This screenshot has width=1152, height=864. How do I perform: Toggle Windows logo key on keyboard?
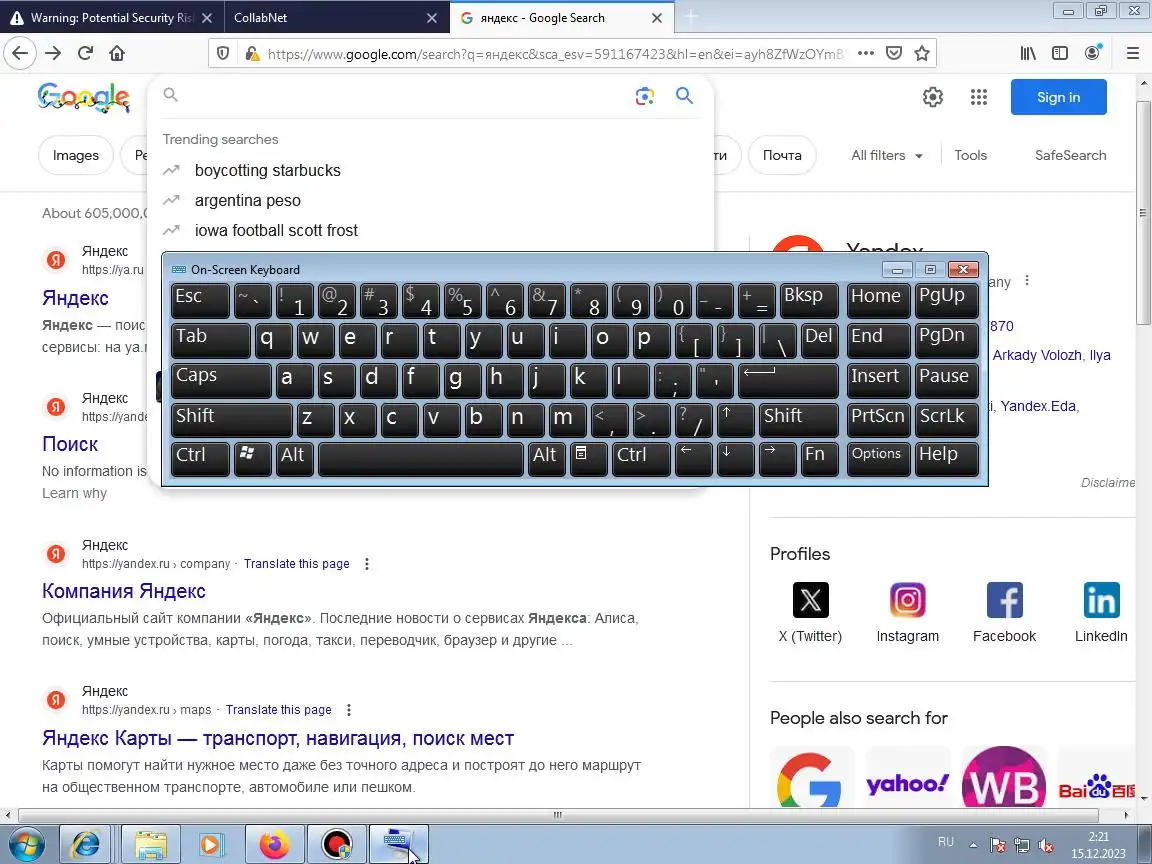[x=252, y=459]
